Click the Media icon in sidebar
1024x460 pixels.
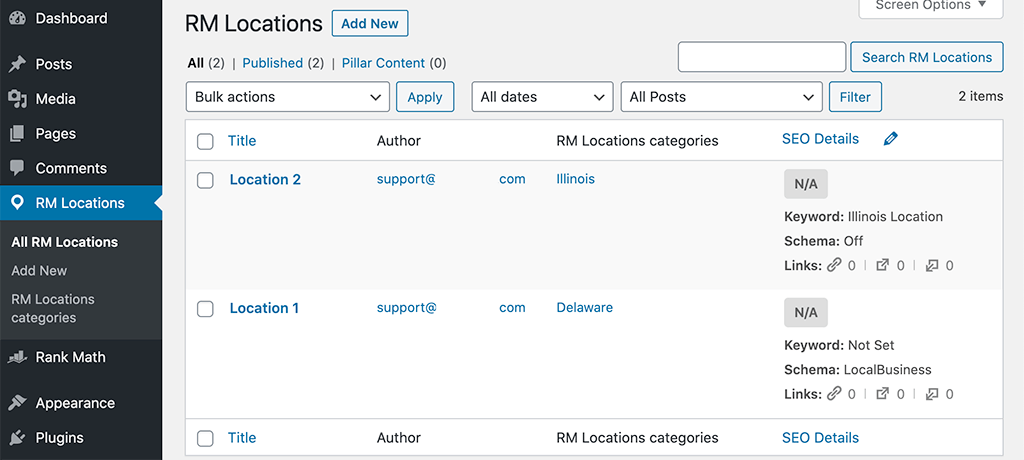[17, 99]
